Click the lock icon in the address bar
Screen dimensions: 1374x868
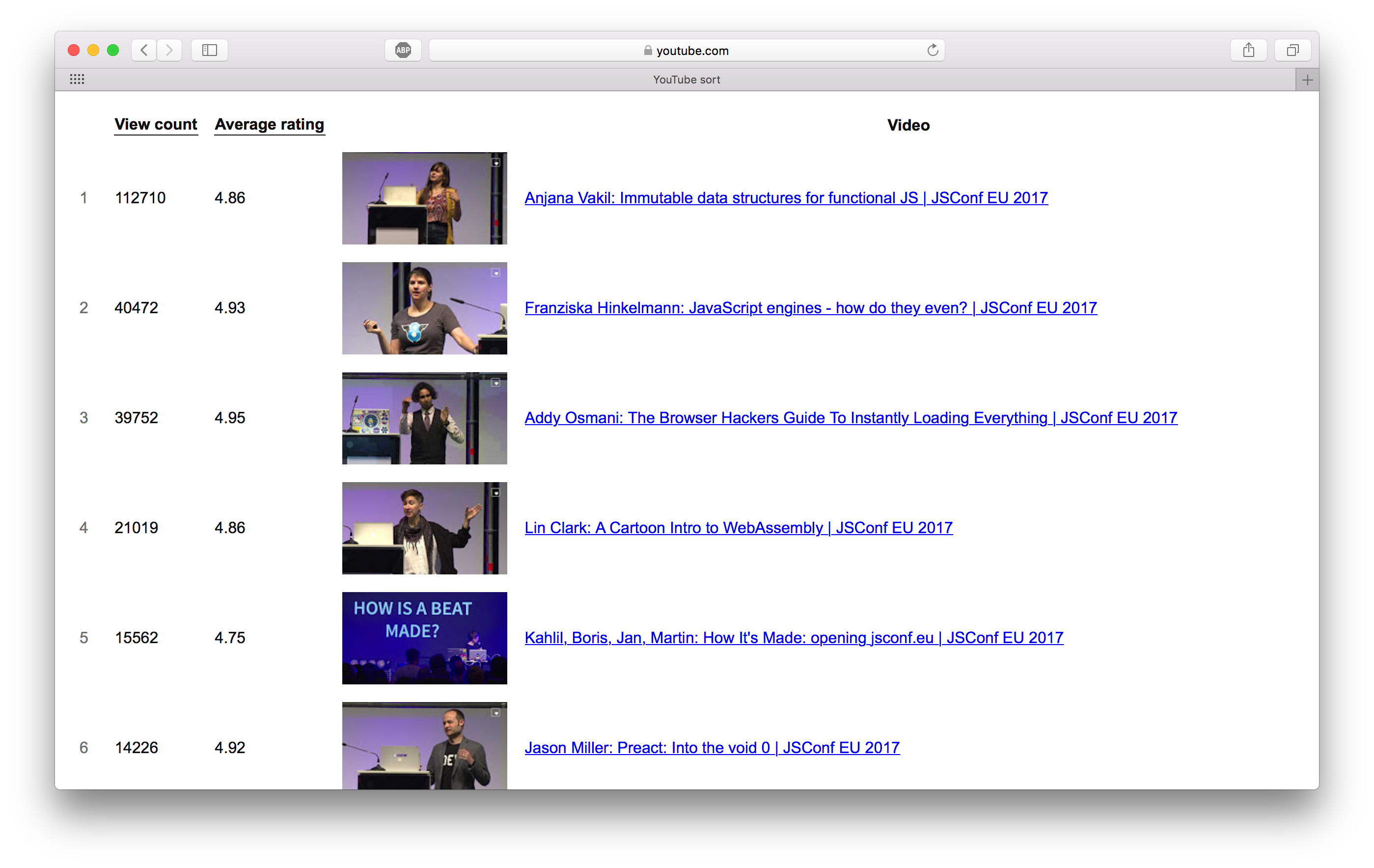click(x=647, y=50)
